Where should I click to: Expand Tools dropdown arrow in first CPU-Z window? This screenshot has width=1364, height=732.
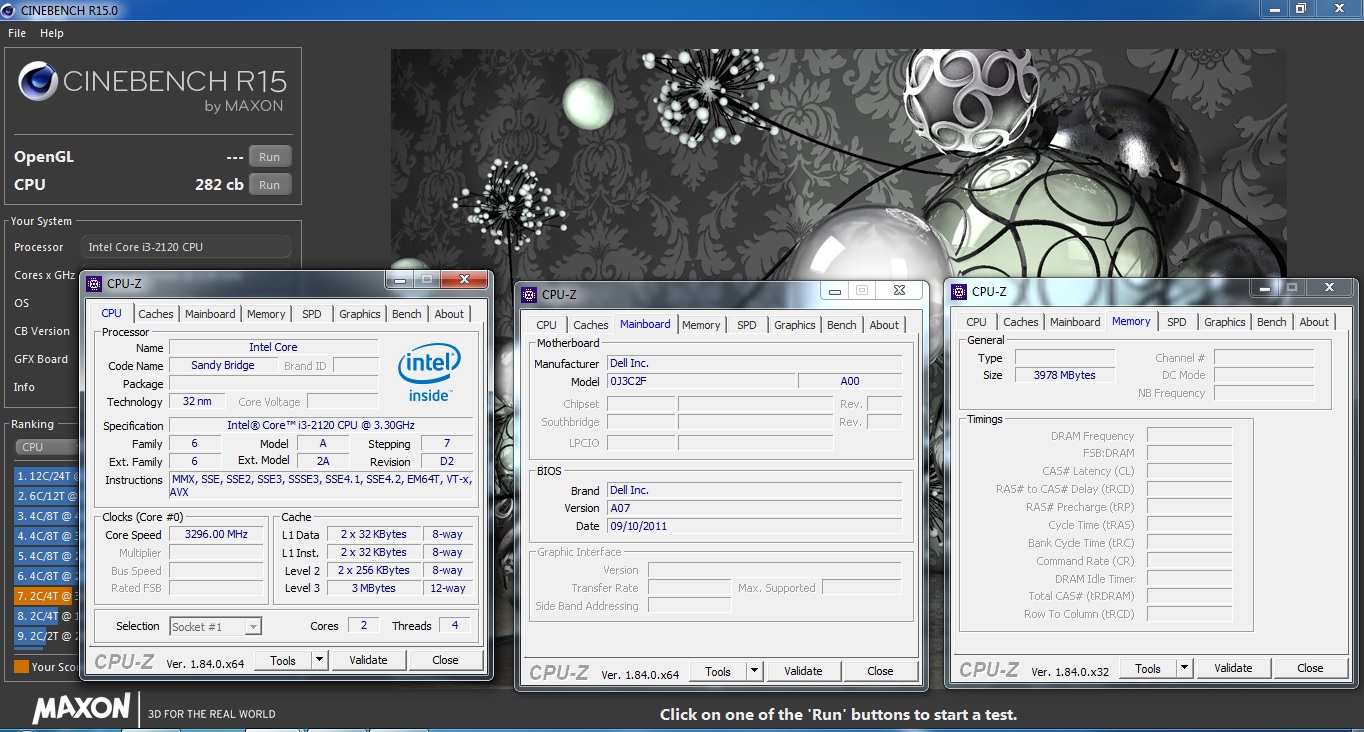click(x=319, y=660)
